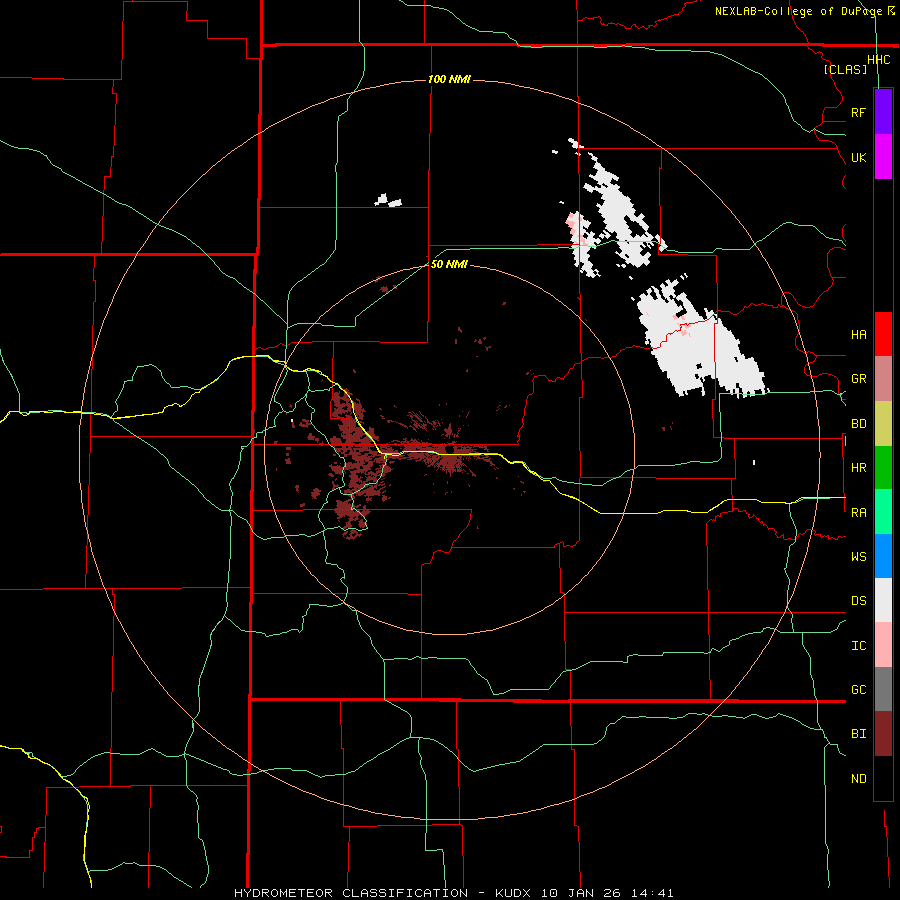Select the GR graupel color swatch
This screenshot has height=900, width=900.
point(883,379)
